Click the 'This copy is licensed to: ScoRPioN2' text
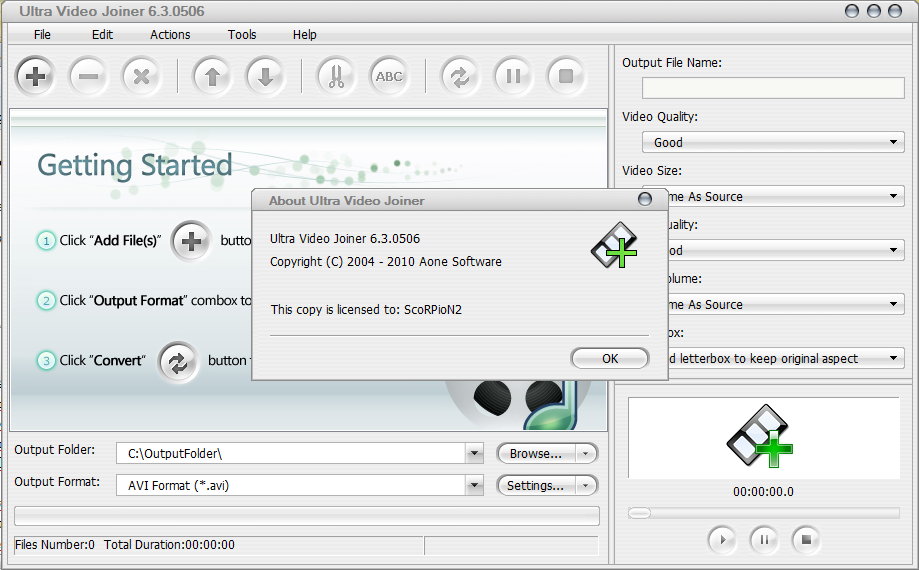Image resolution: width=919 pixels, height=570 pixels. 366,309
